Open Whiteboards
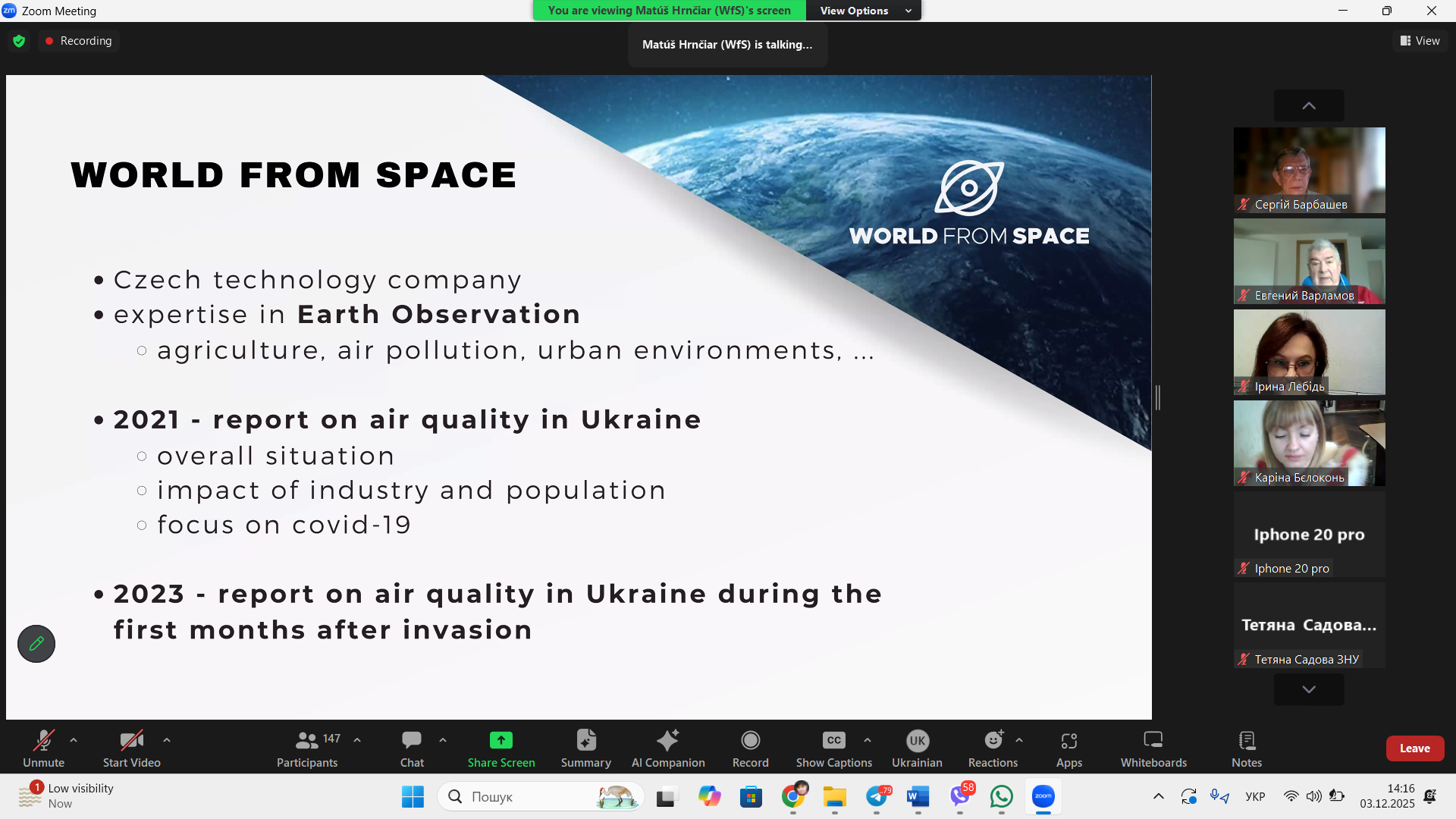The width and height of the screenshot is (1456, 819). (x=1153, y=748)
